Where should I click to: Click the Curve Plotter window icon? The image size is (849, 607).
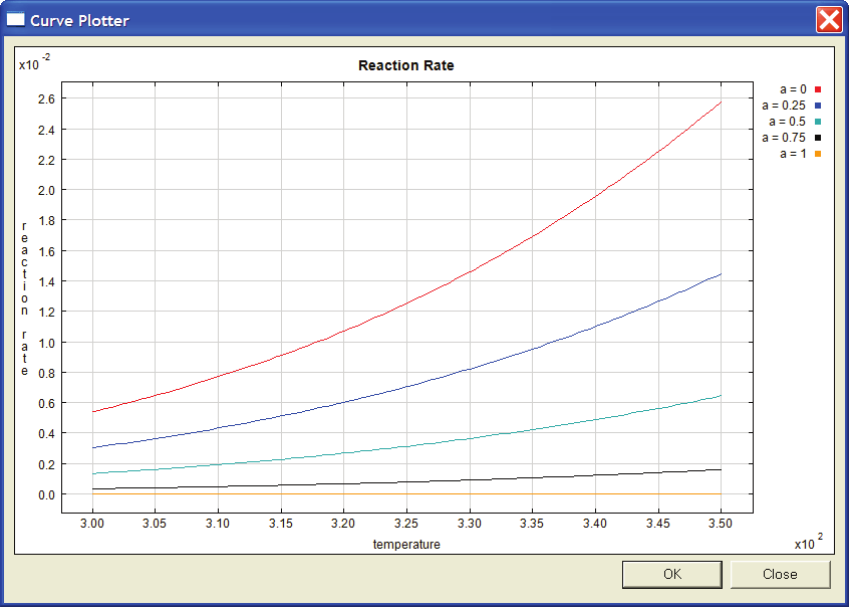tap(15, 19)
